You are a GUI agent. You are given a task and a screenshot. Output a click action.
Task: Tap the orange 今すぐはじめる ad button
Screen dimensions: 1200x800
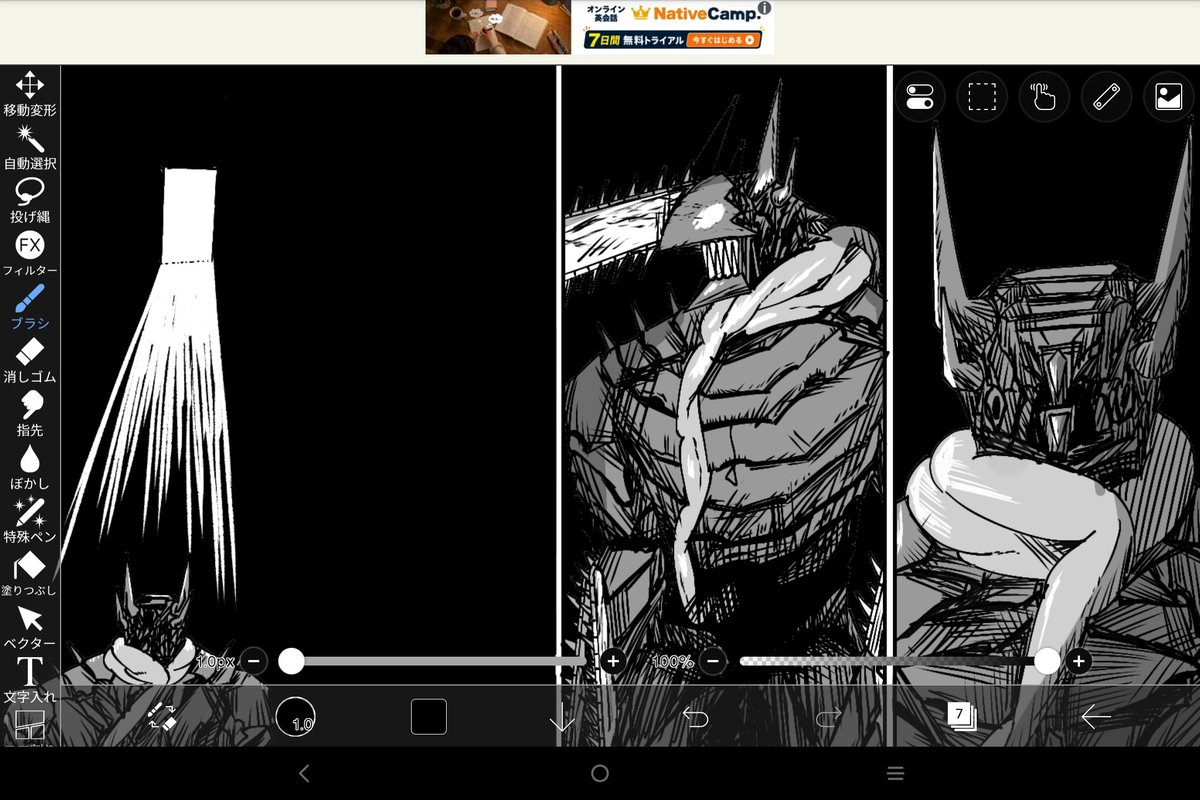(724, 41)
